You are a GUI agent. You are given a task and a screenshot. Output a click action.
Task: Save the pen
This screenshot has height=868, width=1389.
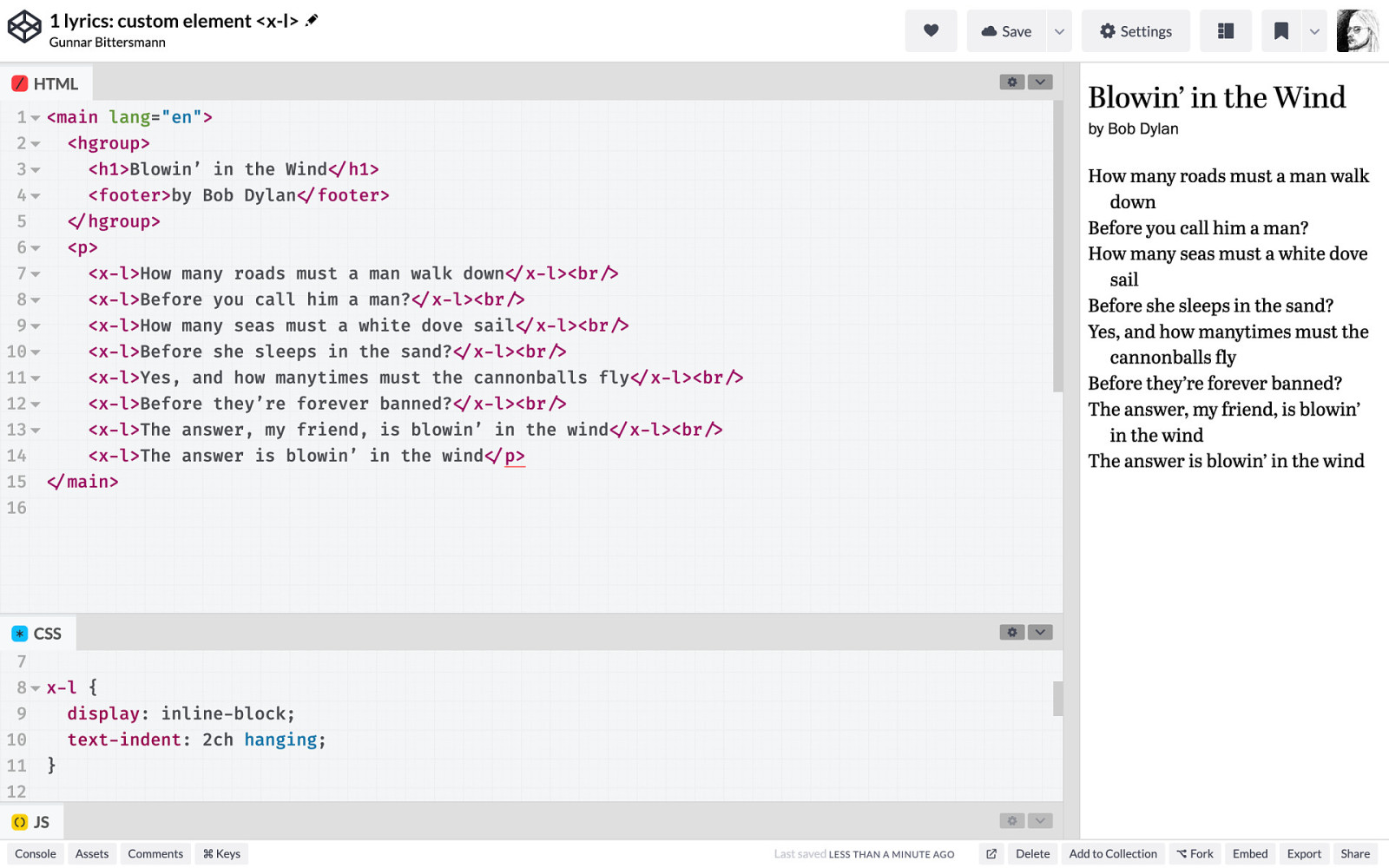point(1006,31)
